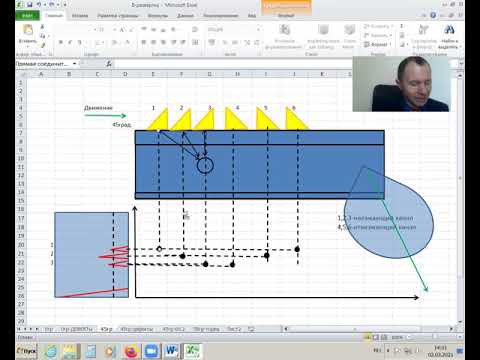This screenshot has height=360, width=480.
Task: Click the Format as Table button
Action: click(323, 37)
